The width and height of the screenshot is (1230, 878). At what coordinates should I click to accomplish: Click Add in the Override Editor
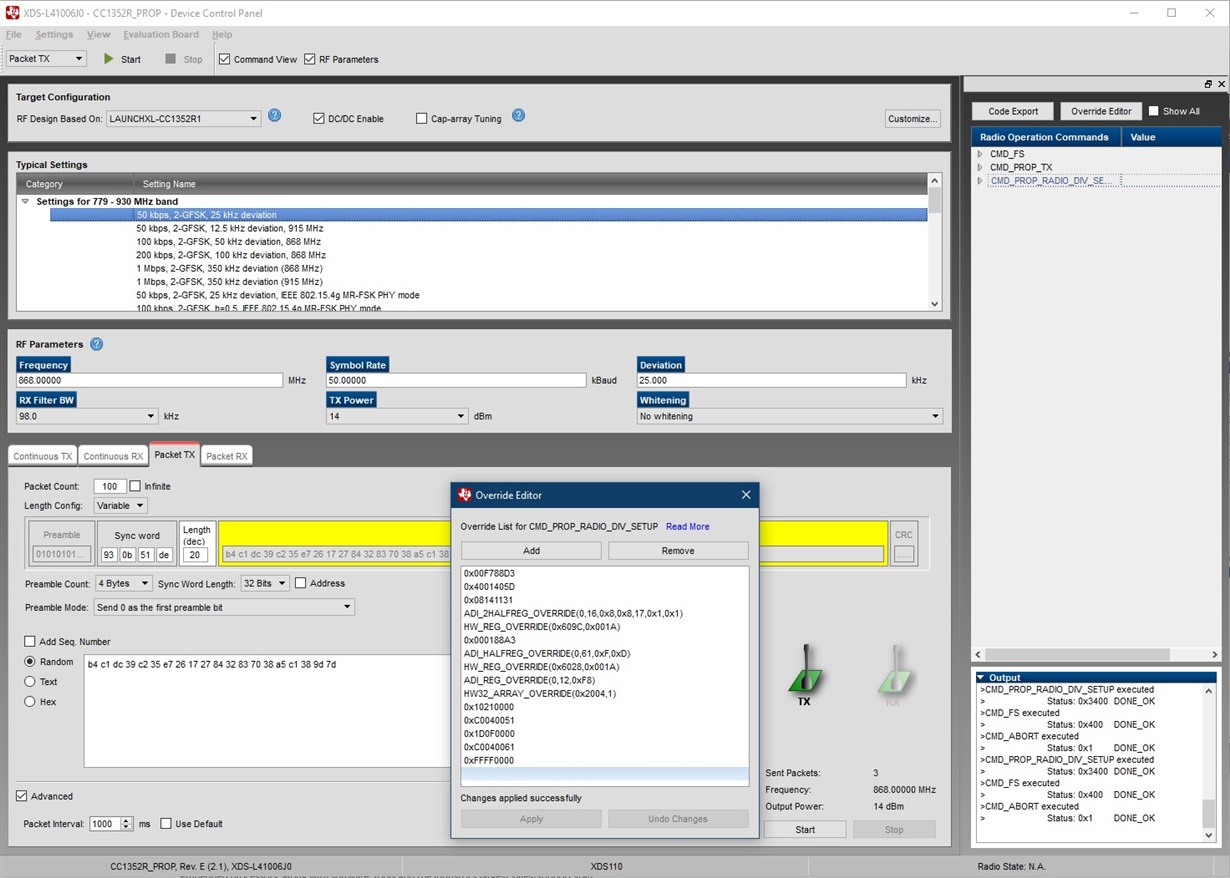click(531, 551)
